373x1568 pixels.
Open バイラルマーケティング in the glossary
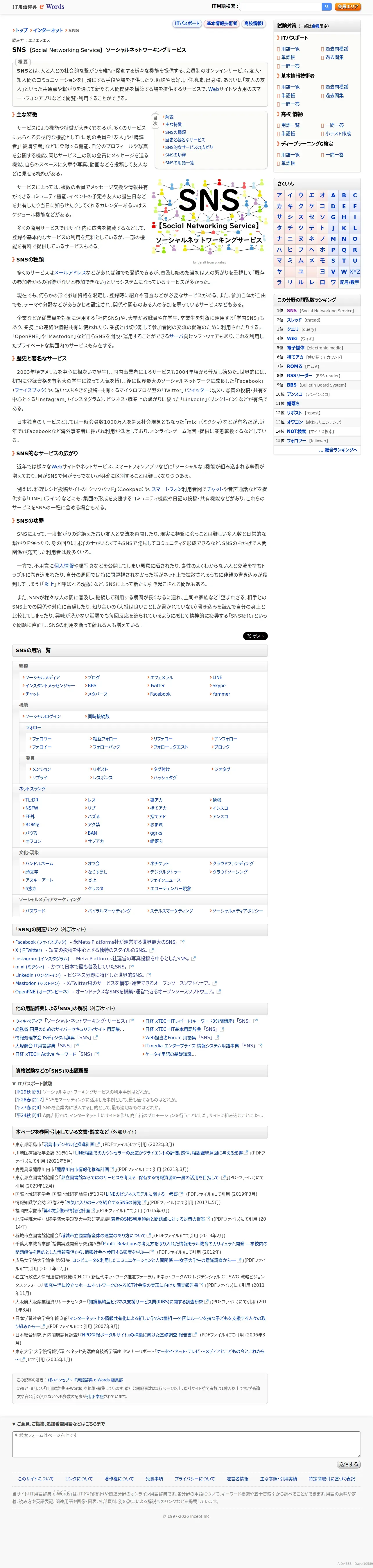109,911
